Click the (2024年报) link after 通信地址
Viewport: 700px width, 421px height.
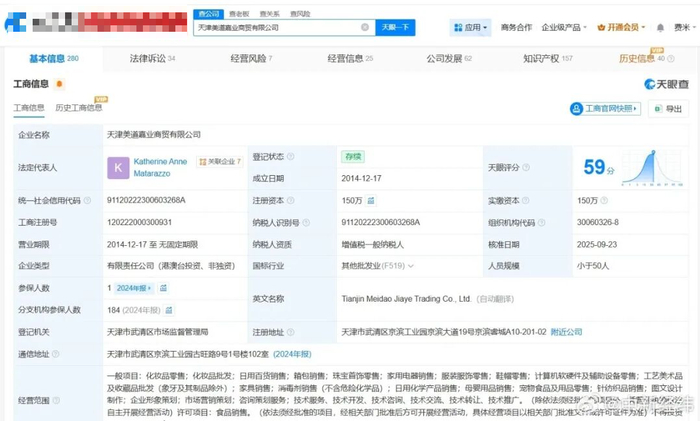pyautogui.click(x=292, y=354)
